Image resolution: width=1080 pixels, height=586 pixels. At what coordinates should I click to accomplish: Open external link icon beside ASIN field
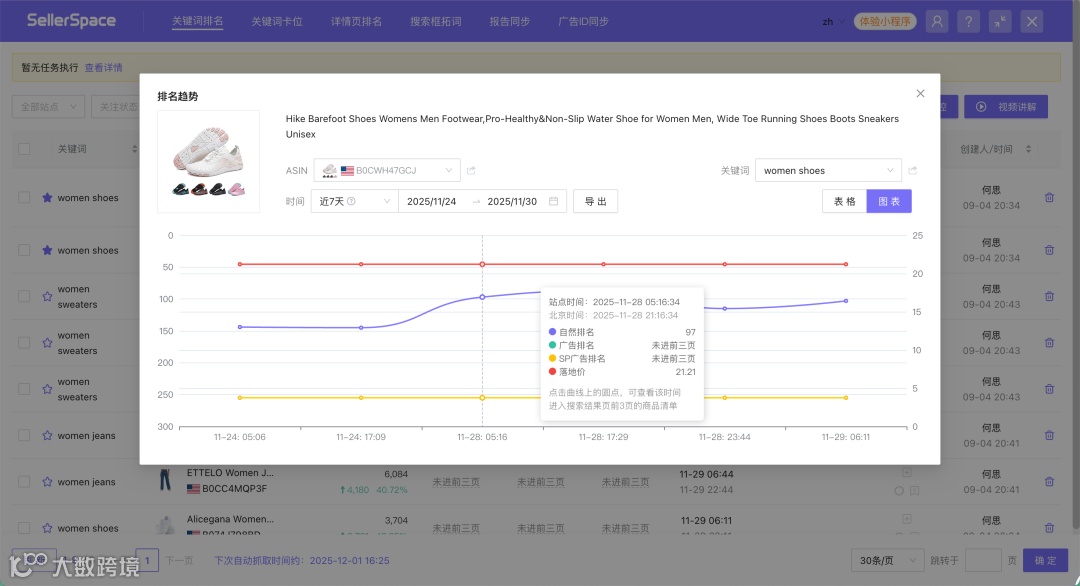pos(471,170)
